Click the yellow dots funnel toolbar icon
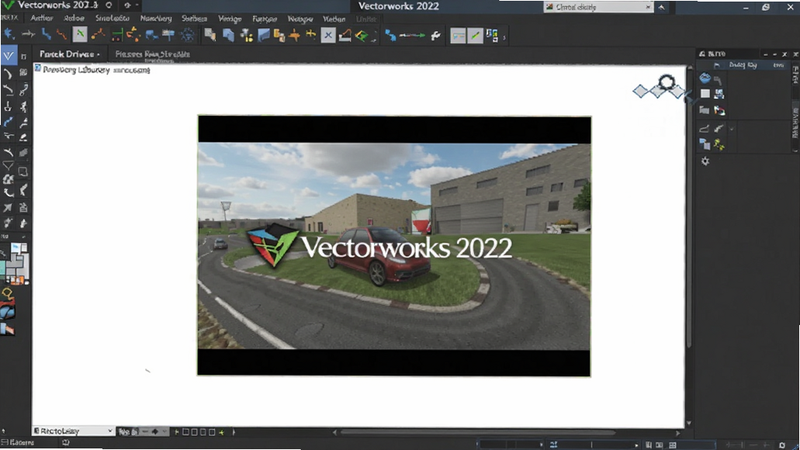This screenshot has height=450, width=800. click(246, 35)
